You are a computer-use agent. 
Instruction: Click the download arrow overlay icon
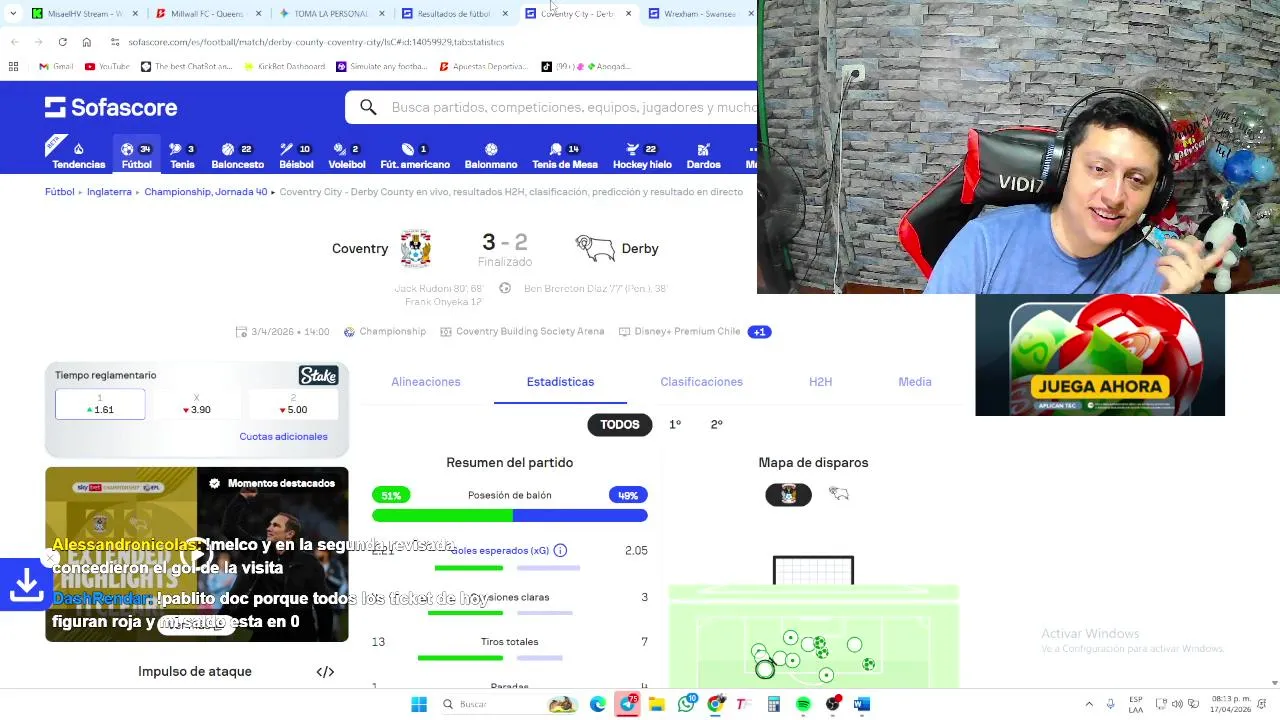click(x=26, y=585)
